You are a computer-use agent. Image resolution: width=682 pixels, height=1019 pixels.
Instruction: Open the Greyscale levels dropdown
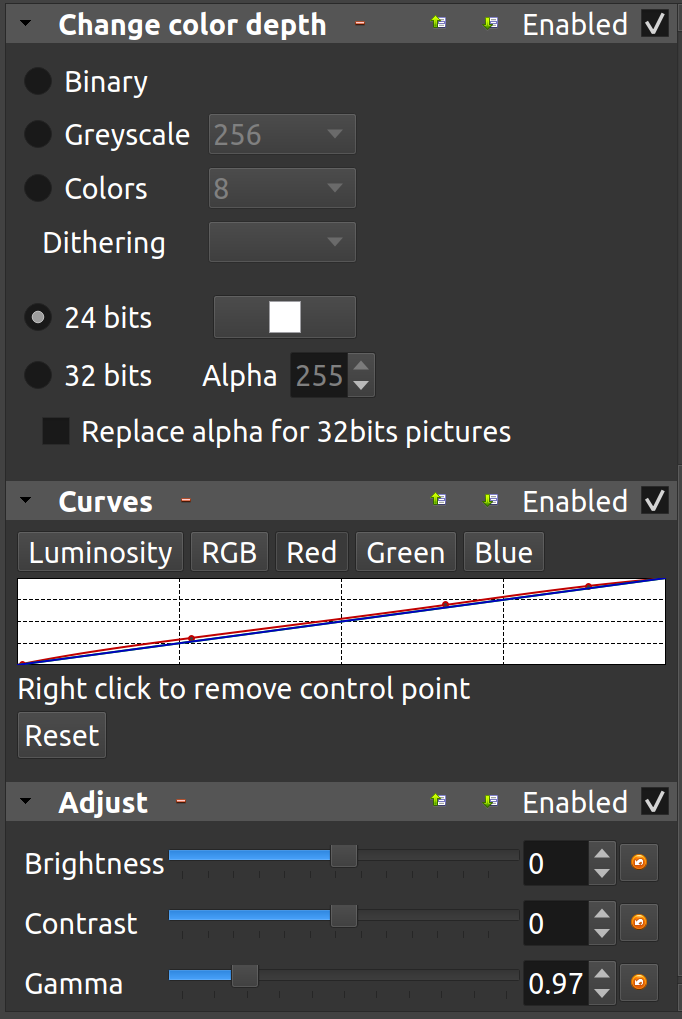click(282, 134)
